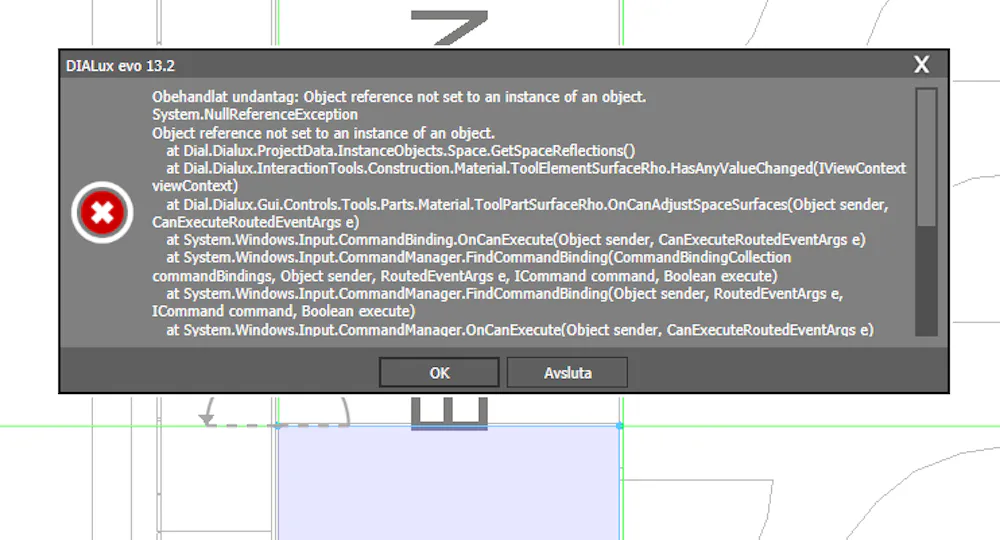This screenshot has width=1000, height=540.
Task: Click the error message scrollbar thumb
Action: 926,157
